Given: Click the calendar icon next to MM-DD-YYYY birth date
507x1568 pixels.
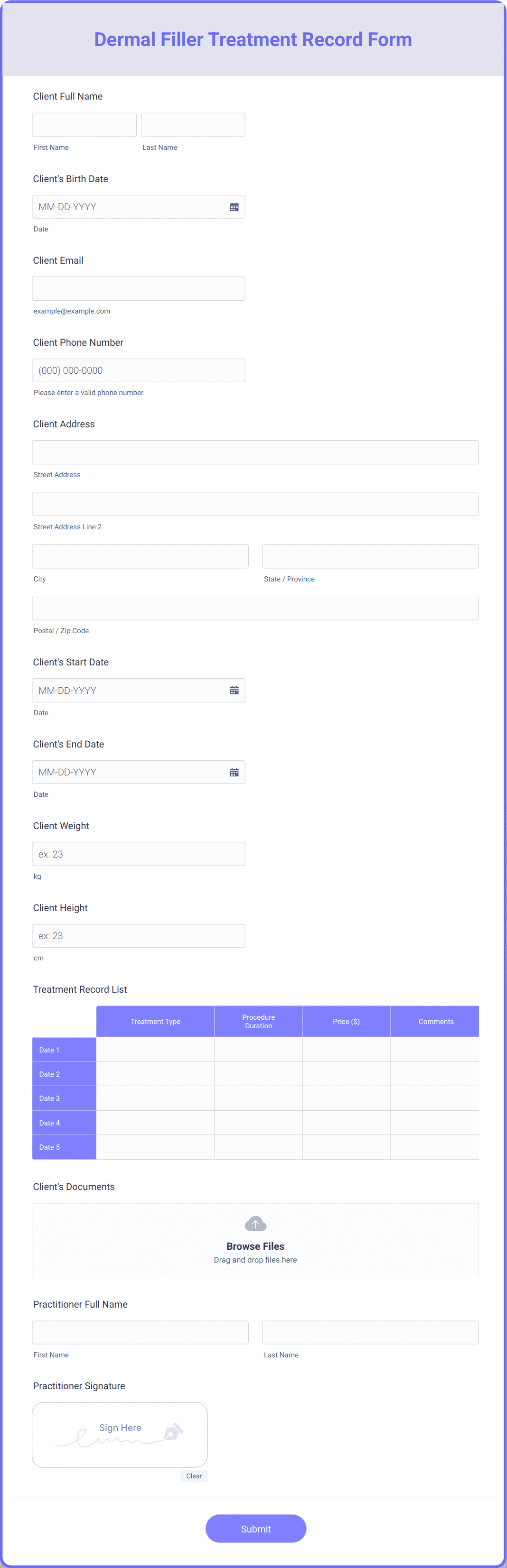Looking at the screenshot, I should click(x=234, y=206).
